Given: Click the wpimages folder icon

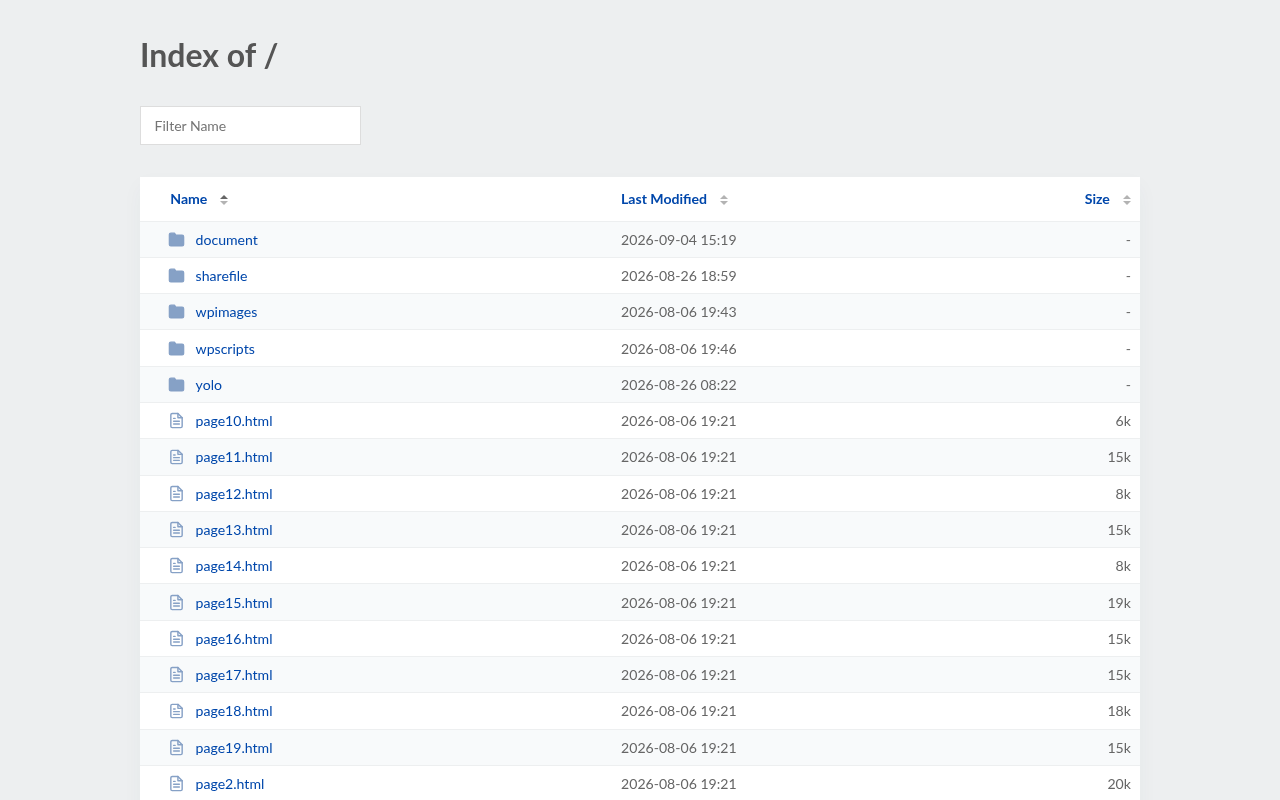Looking at the screenshot, I should [177, 312].
